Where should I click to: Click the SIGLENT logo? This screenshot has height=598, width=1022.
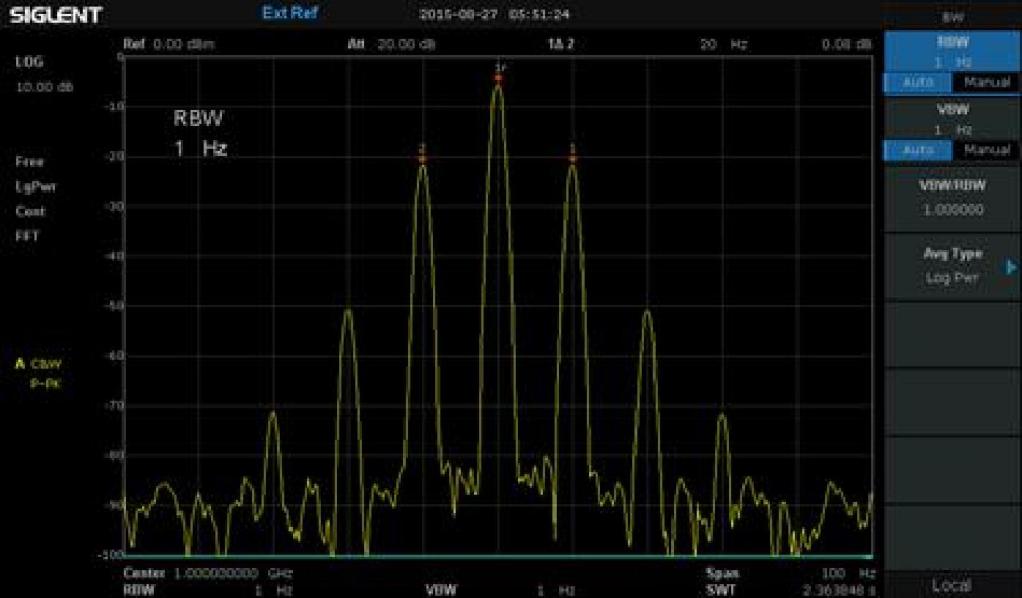coord(55,14)
